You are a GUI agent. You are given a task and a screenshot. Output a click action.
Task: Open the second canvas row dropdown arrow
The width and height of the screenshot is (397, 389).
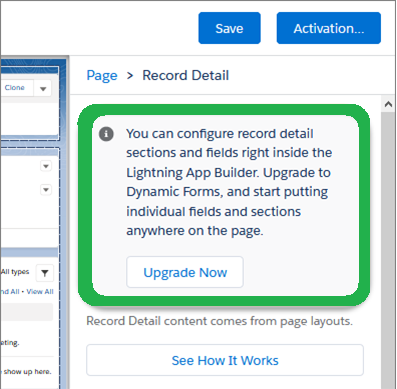46,190
